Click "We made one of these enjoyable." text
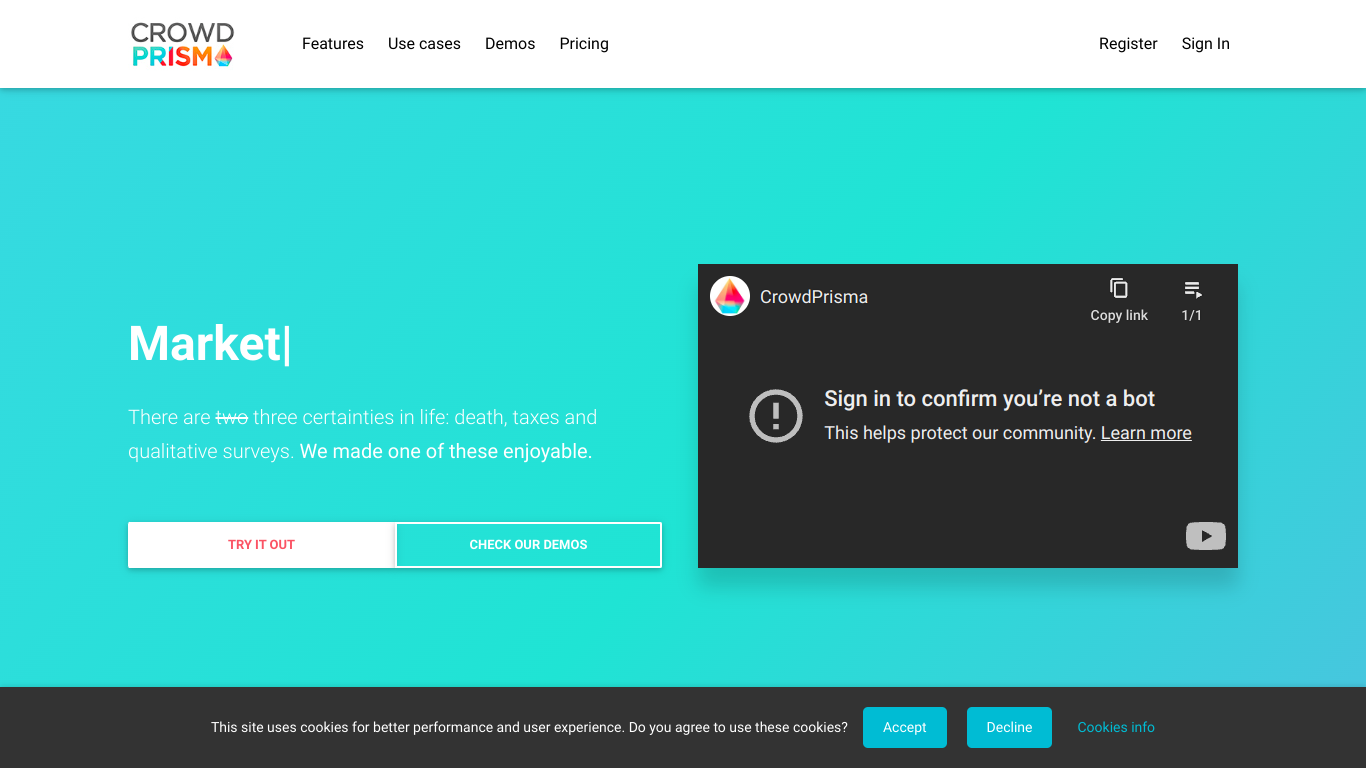 (446, 451)
